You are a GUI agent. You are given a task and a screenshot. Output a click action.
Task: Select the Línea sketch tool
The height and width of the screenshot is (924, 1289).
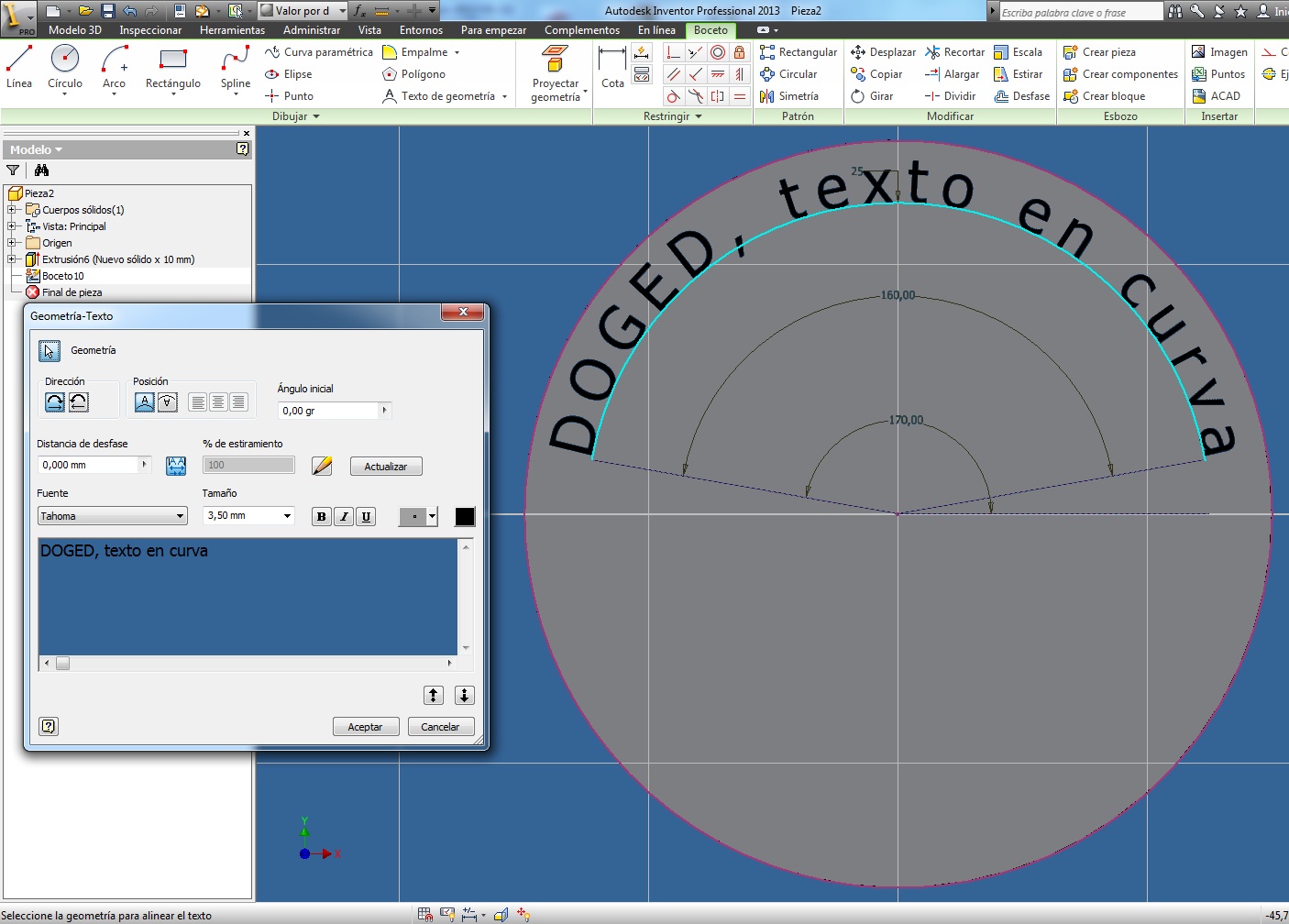[19, 67]
